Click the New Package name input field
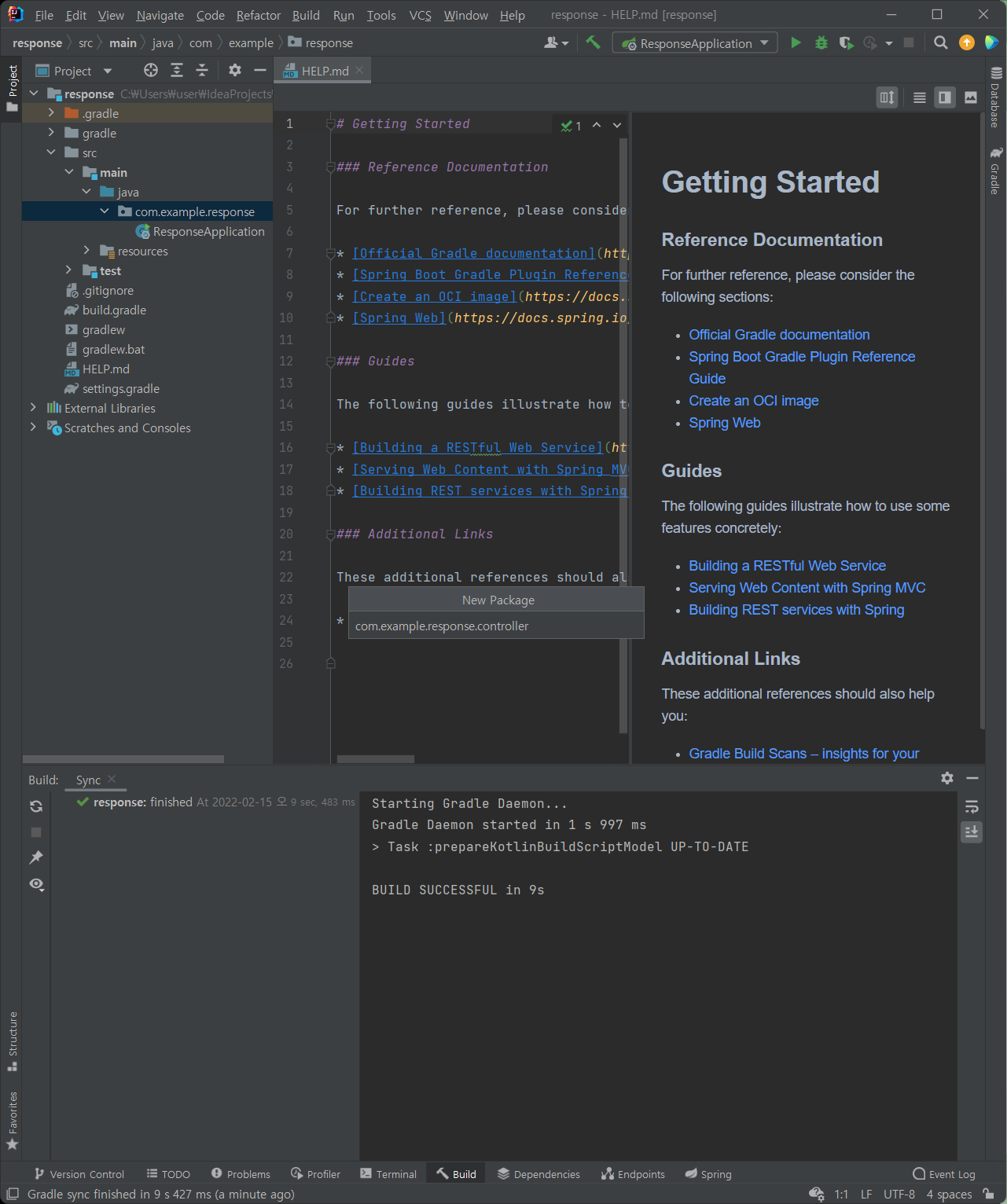 pyautogui.click(x=496, y=626)
